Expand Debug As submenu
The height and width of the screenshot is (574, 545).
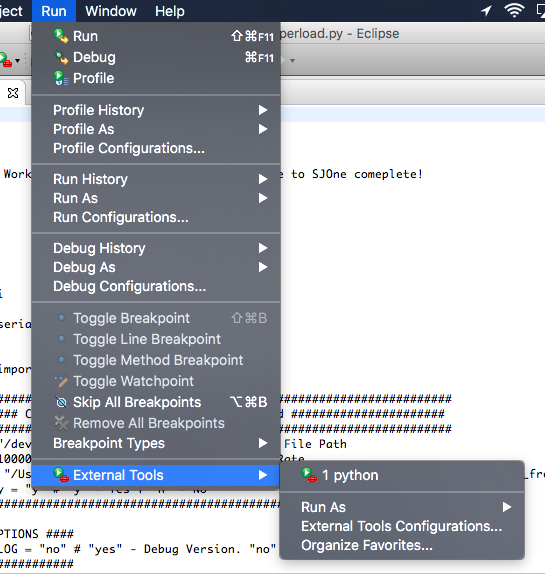point(156,267)
